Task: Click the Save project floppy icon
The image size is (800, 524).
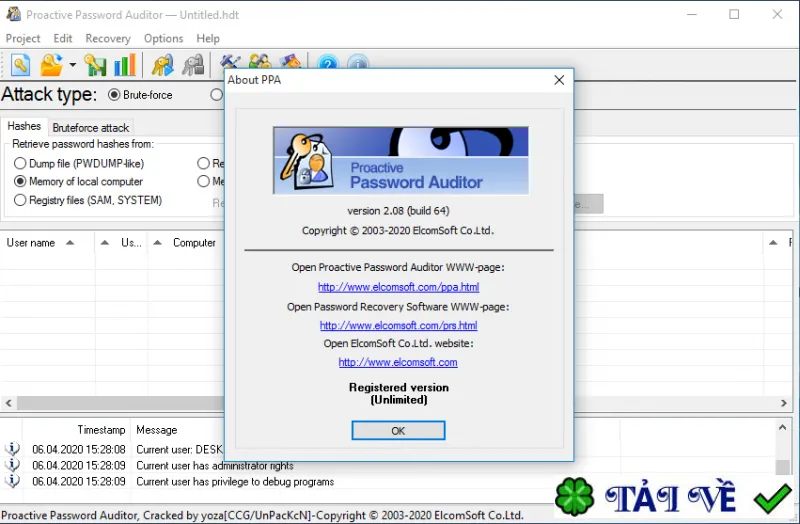Action: point(94,65)
